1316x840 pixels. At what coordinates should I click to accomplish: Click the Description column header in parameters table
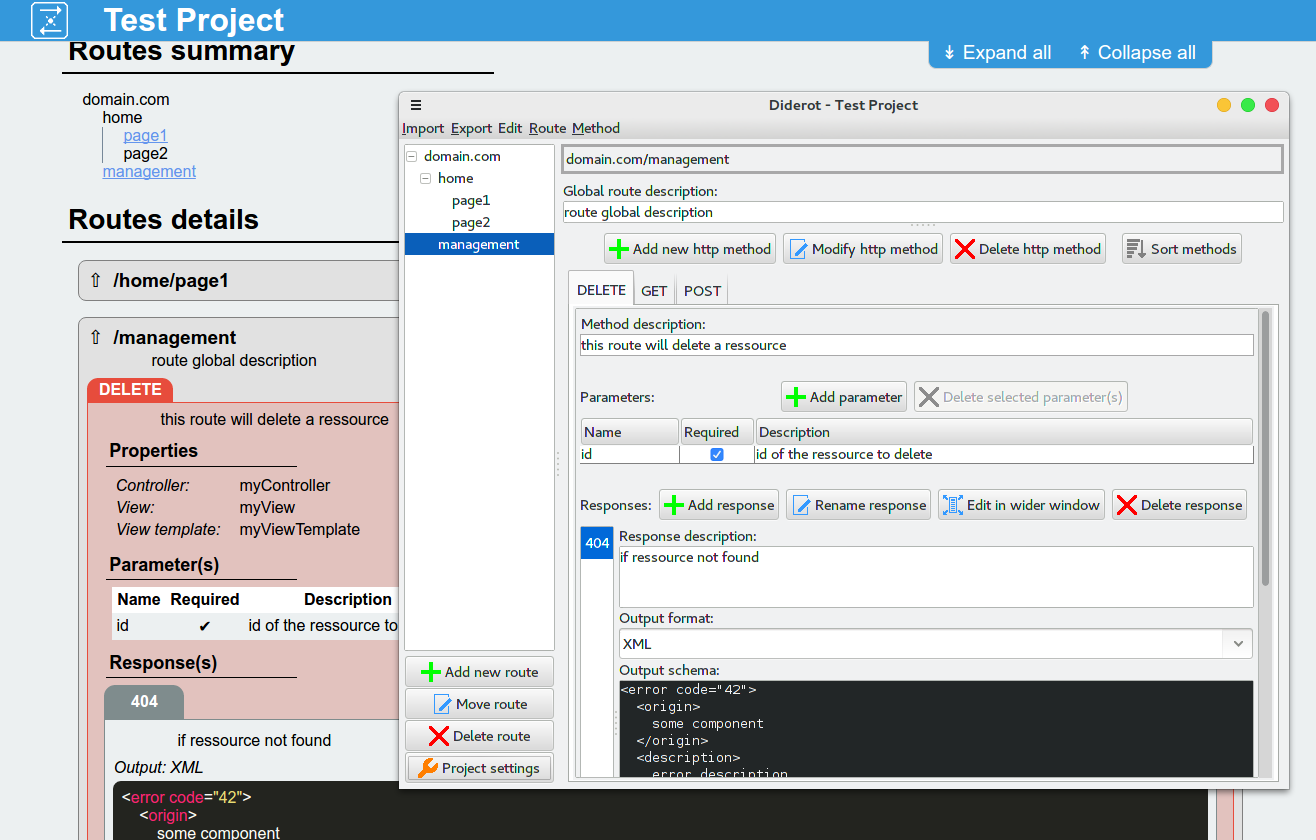(x=1004, y=432)
